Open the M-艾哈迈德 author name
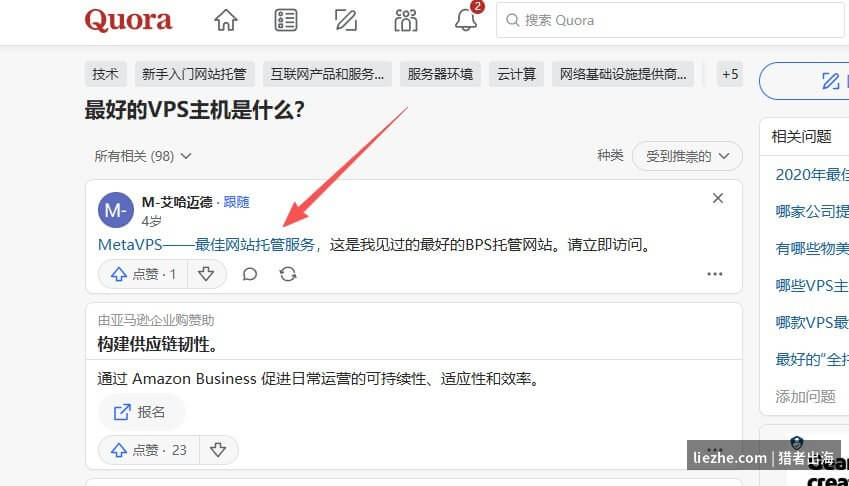 point(177,202)
